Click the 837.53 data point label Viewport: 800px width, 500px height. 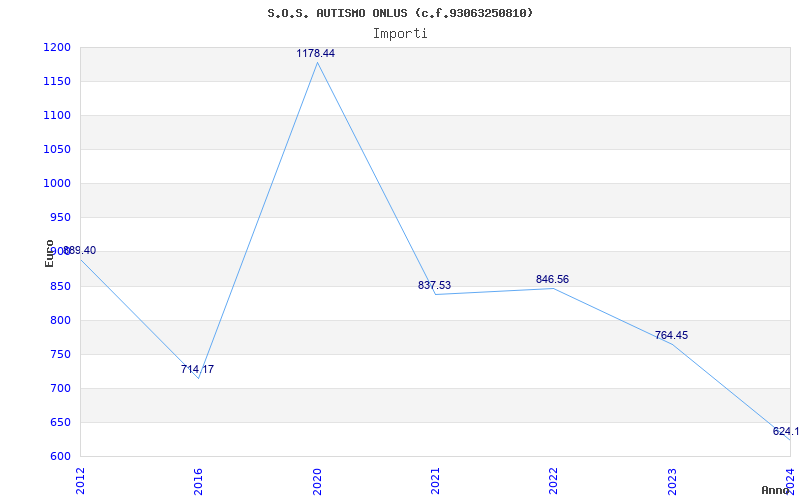[435, 286]
